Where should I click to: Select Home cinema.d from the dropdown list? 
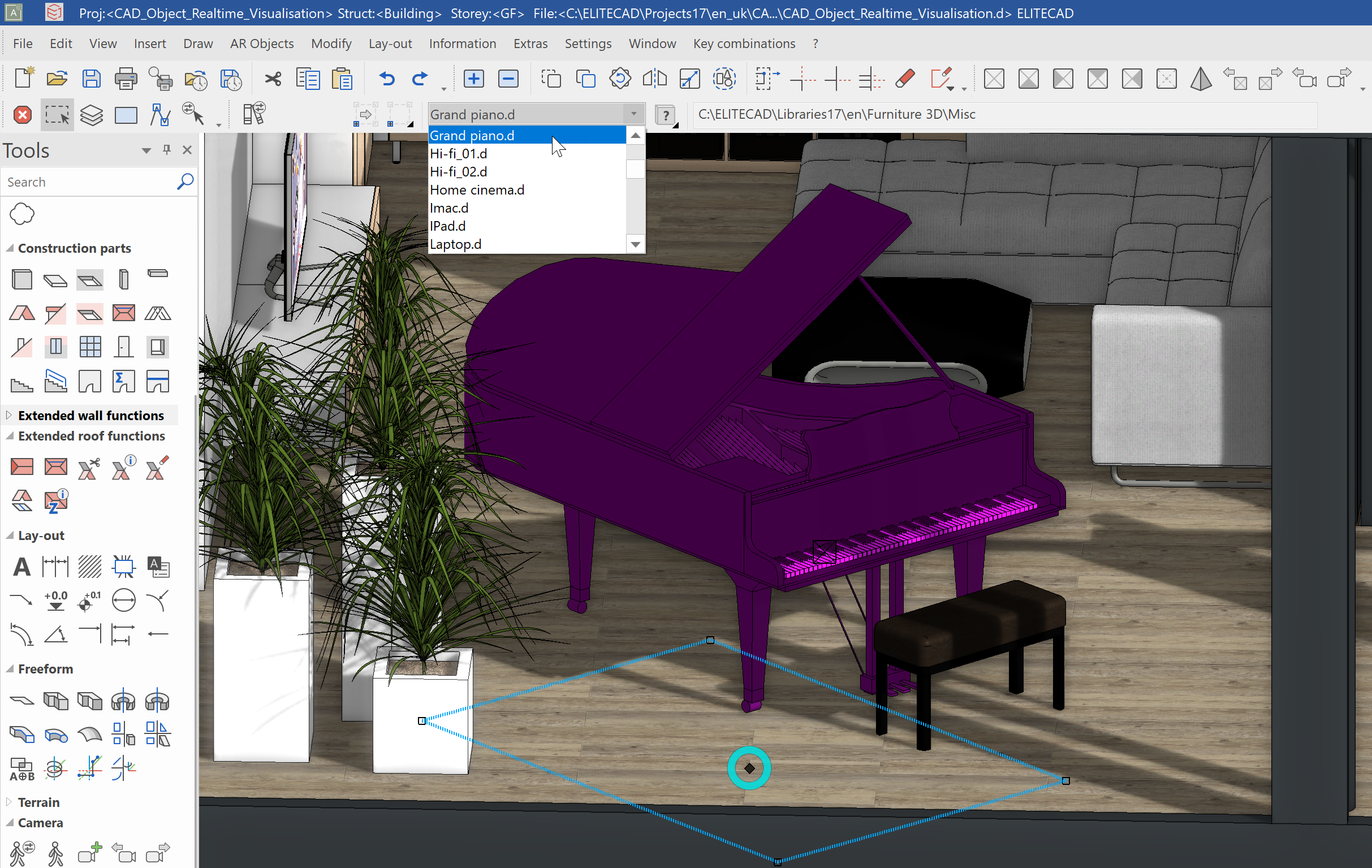477,189
